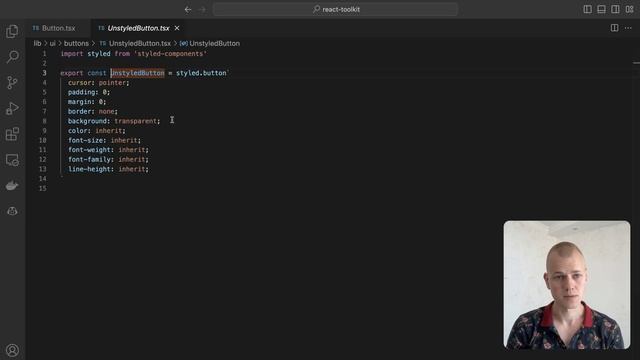Open the Accounts menu icon
The image size is (640, 360).
pyautogui.click(x=12, y=350)
